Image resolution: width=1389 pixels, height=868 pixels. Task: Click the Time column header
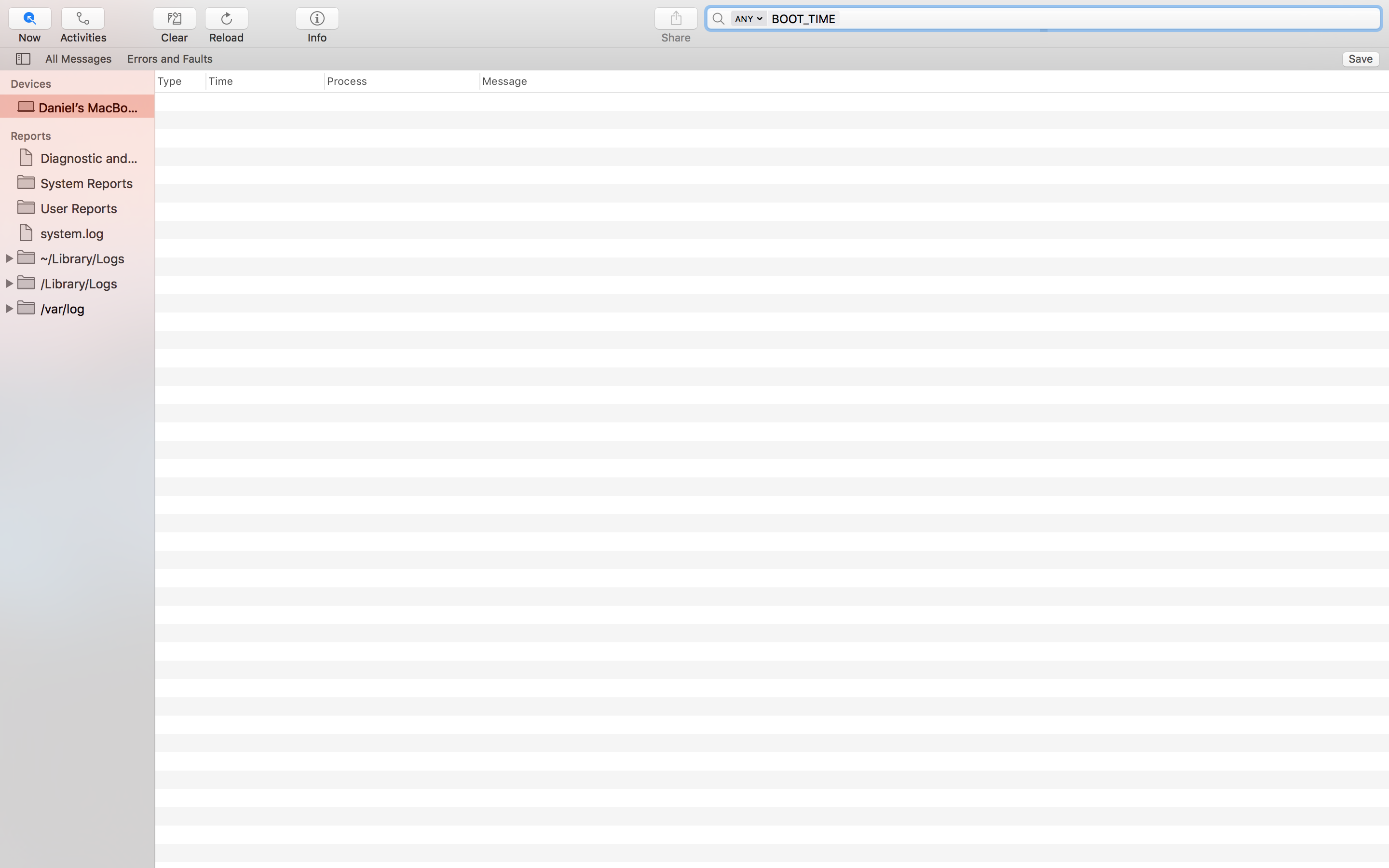pyautogui.click(x=265, y=81)
